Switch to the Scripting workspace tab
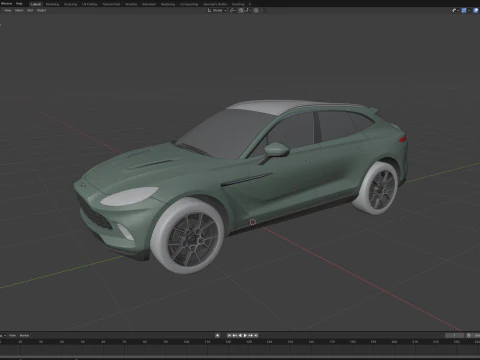The width and height of the screenshot is (480, 360). point(238,4)
